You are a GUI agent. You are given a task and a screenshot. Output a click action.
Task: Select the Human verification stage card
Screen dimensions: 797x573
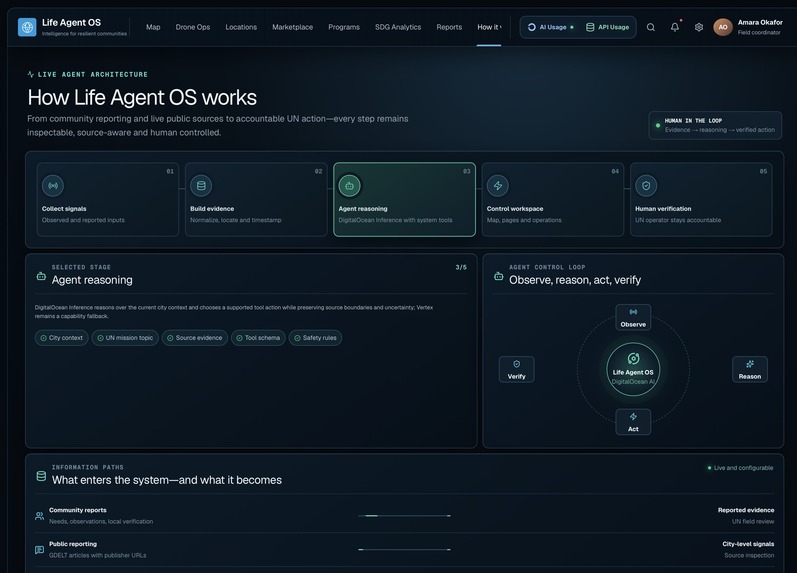pyautogui.click(x=701, y=199)
